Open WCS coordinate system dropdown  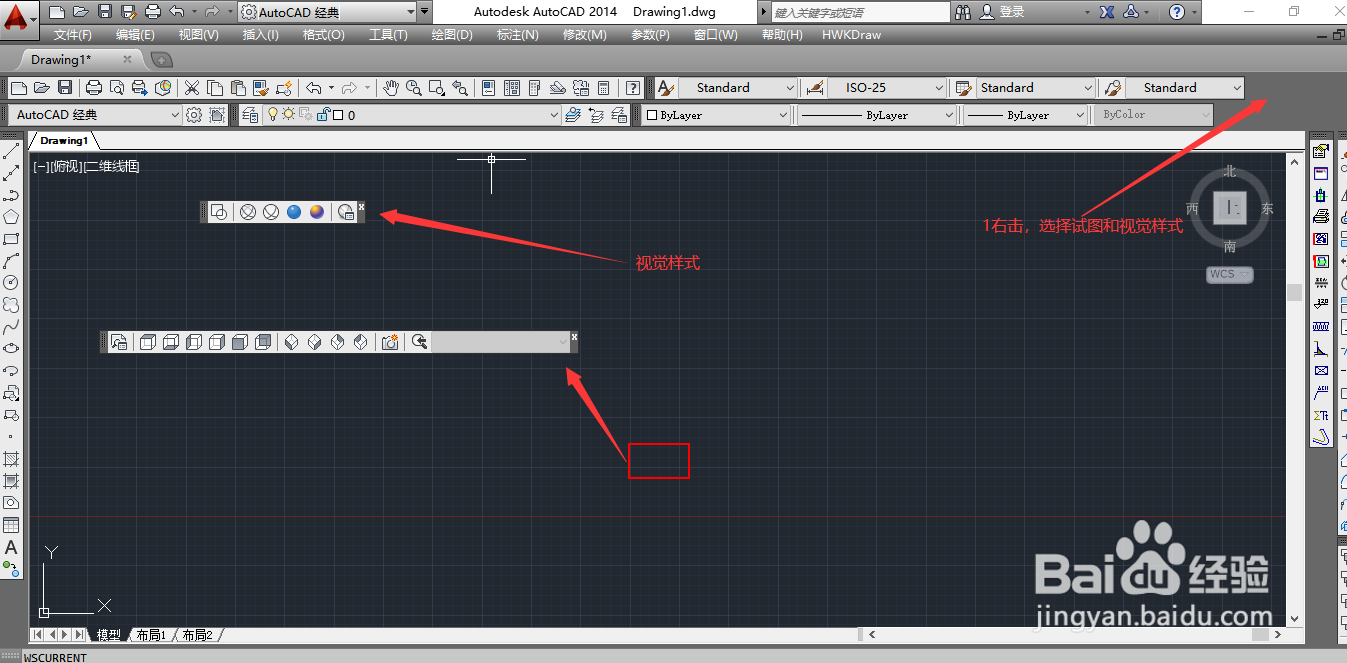click(1229, 274)
